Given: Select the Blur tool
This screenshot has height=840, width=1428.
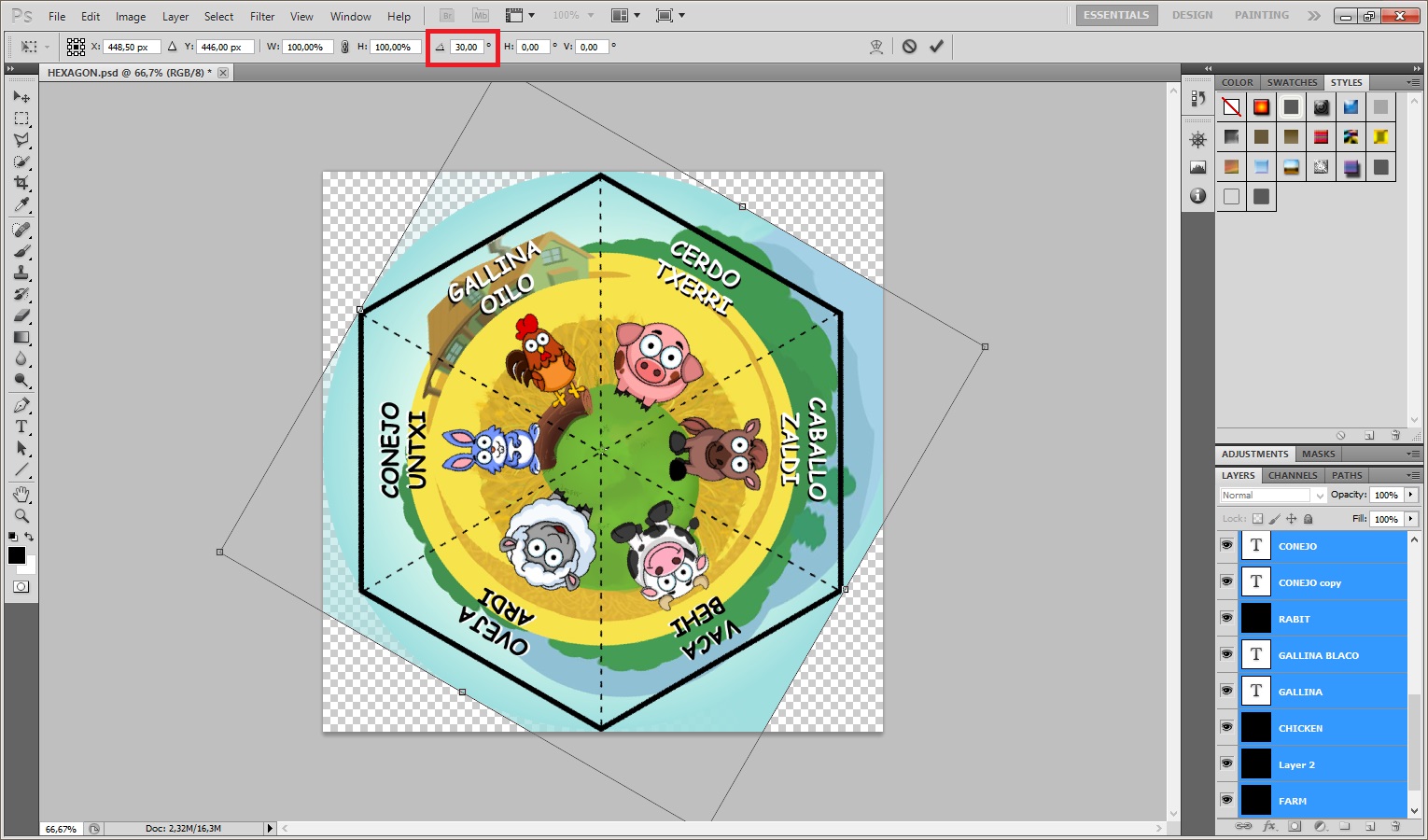Looking at the screenshot, I should [x=21, y=358].
